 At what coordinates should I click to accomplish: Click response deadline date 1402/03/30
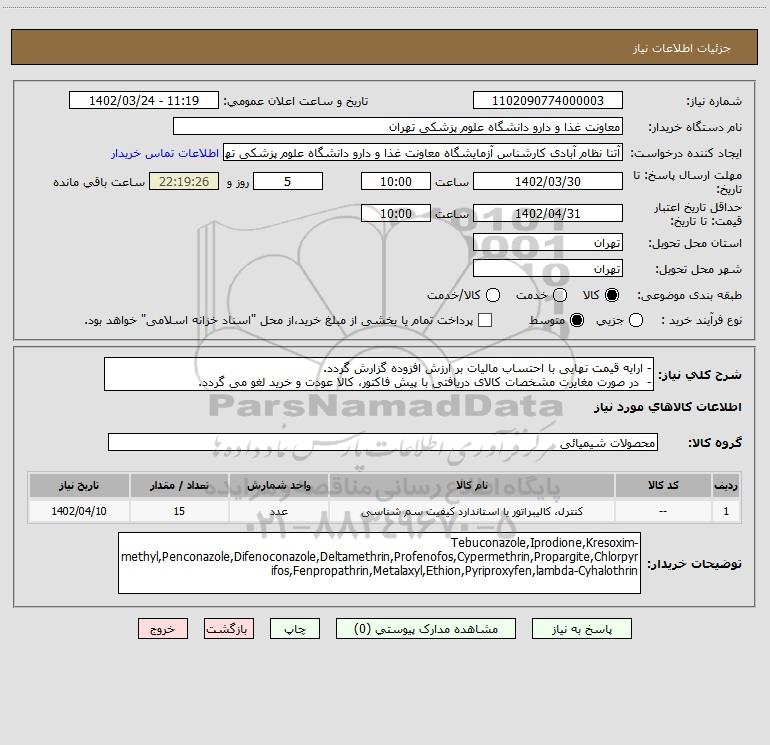(x=548, y=181)
